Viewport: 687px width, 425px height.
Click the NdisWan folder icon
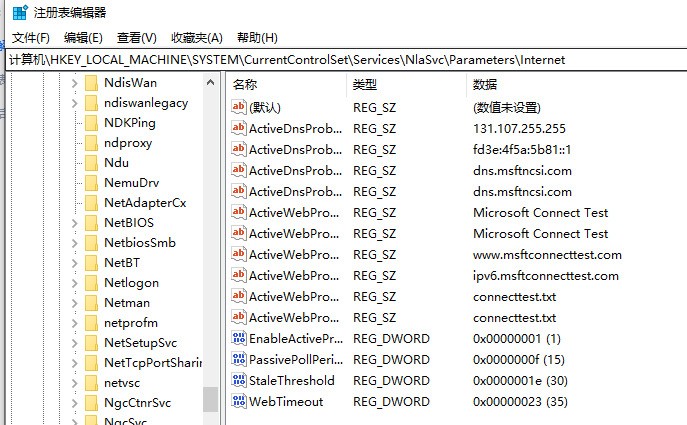pyautogui.click(x=91, y=83)
